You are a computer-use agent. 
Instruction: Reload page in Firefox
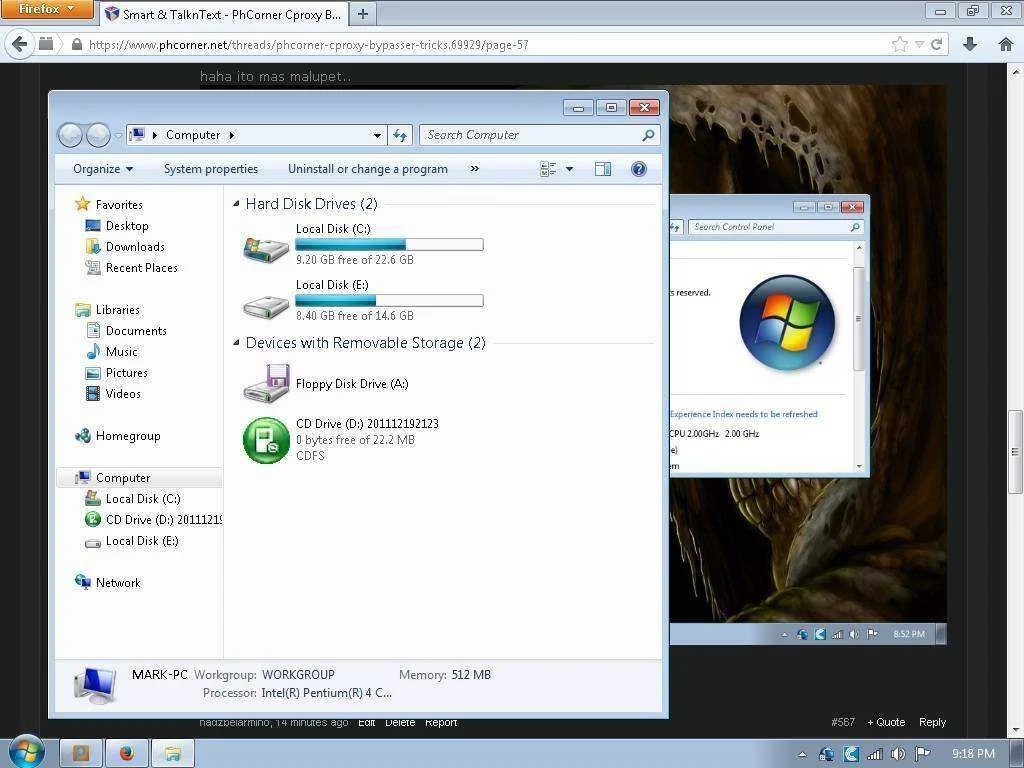point(936,44)
